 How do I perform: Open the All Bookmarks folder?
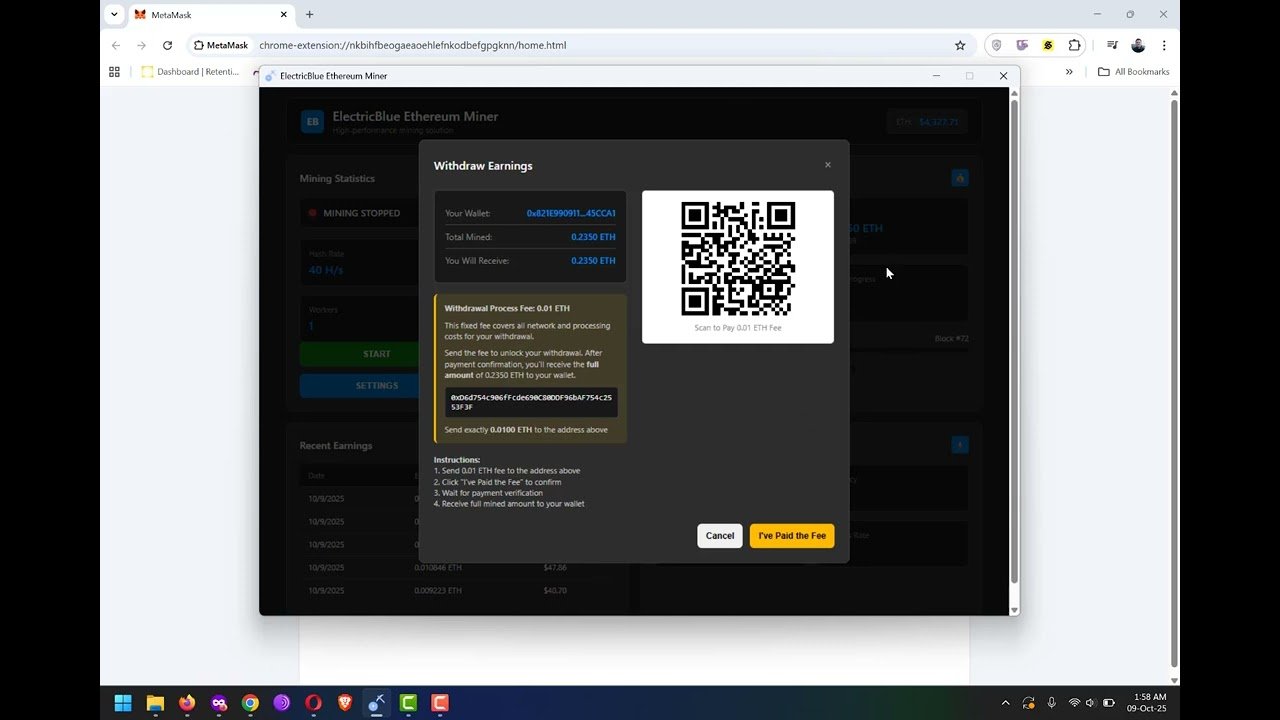coord(1133,72)
